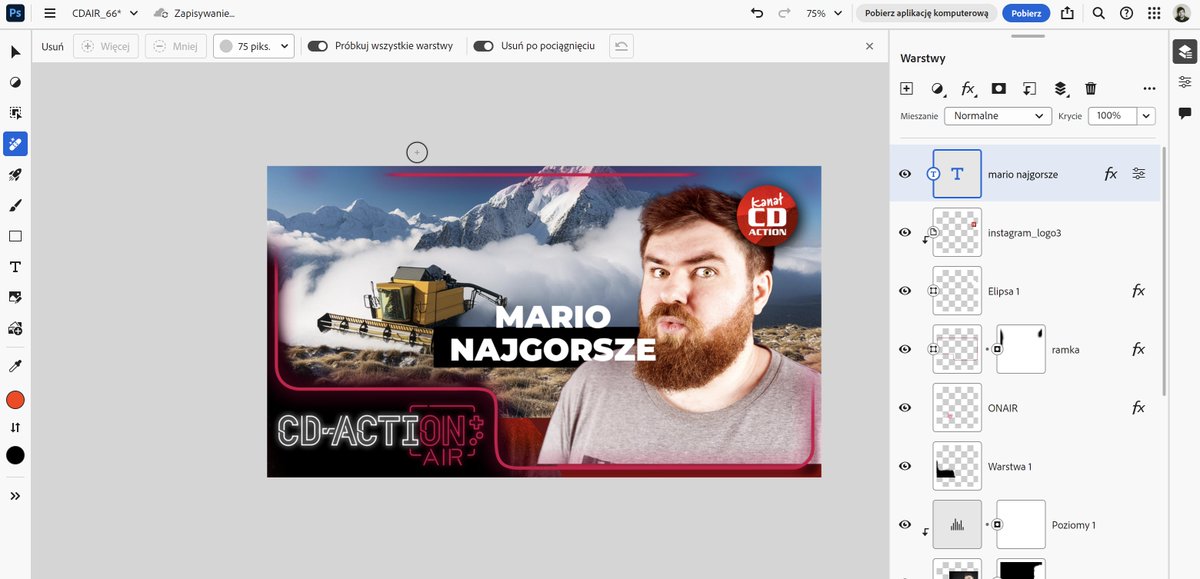Open Layers panel more options
The image size is (1200, 579).
pyautogui.click(x=1149, y=88)
